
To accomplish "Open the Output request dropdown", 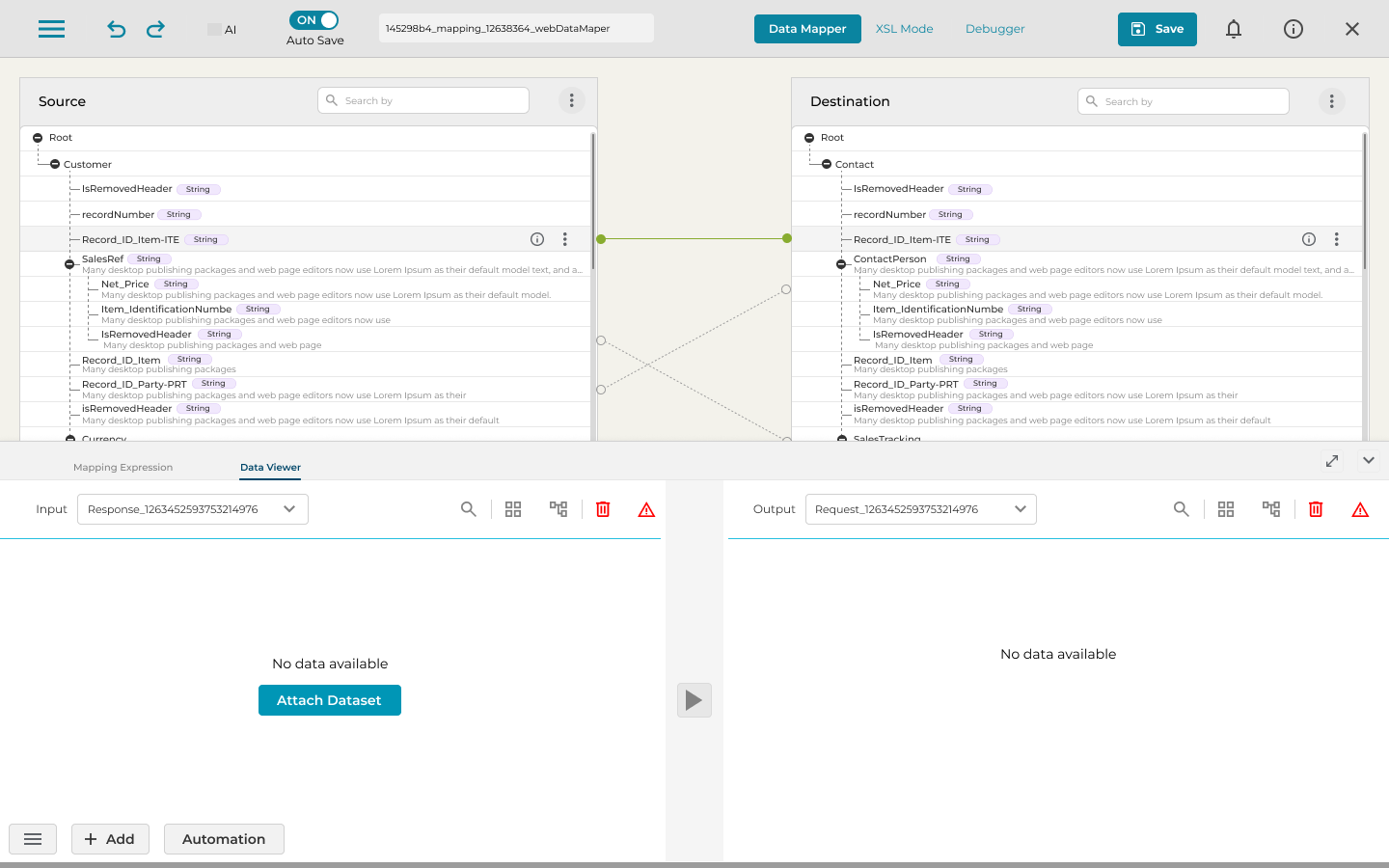I will pos(920,509).
